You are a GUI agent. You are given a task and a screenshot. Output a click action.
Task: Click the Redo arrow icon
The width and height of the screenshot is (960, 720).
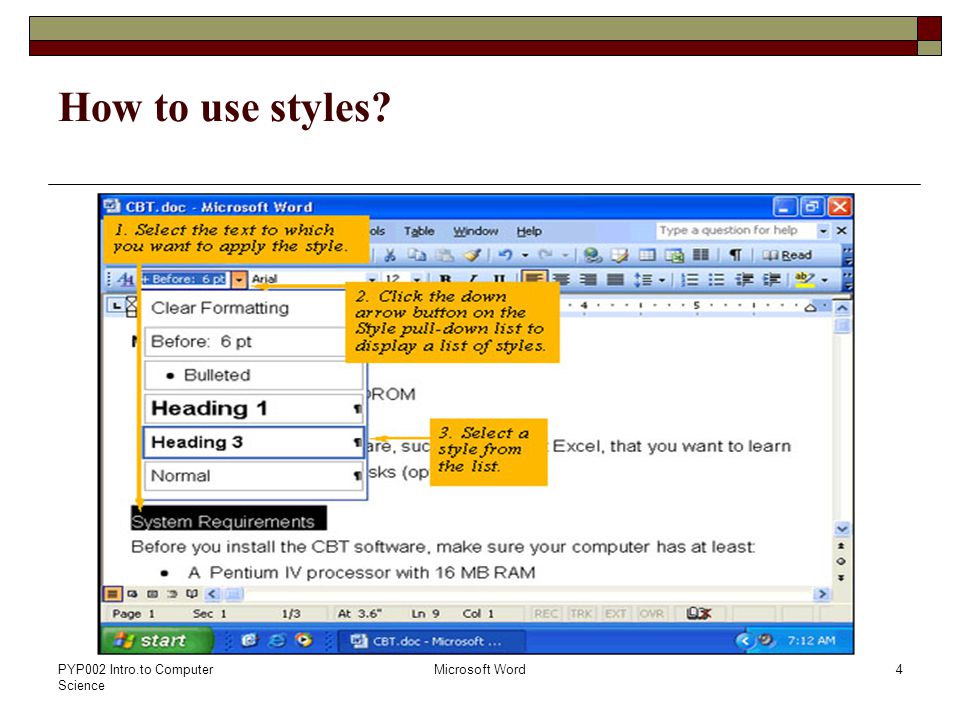tap(546, 255)
